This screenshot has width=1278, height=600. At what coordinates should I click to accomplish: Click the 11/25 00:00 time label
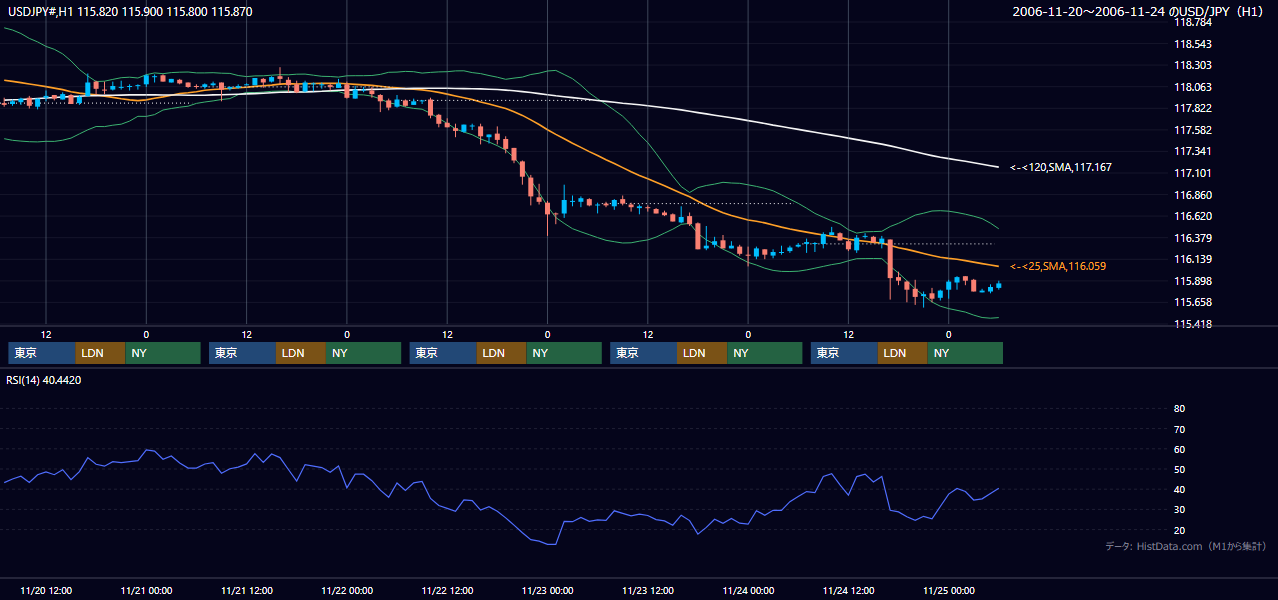coord(949,590)
